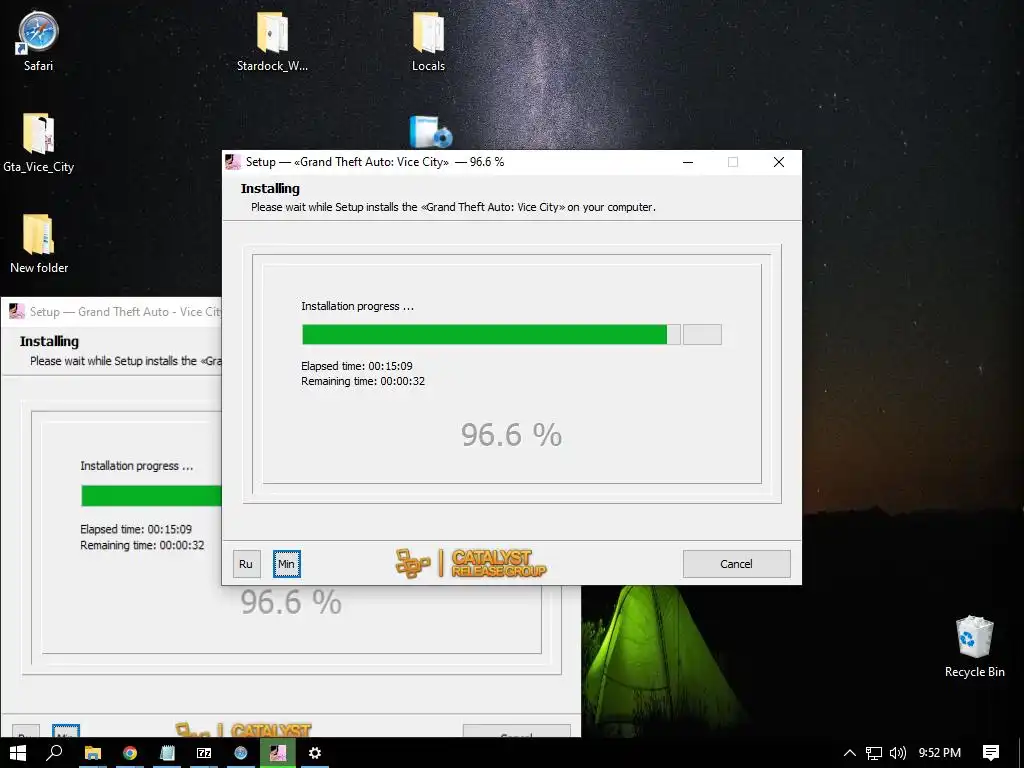Select the New folder desktop icon
This screenshot has width=1024, height=768.
click(x=39, y=243)
